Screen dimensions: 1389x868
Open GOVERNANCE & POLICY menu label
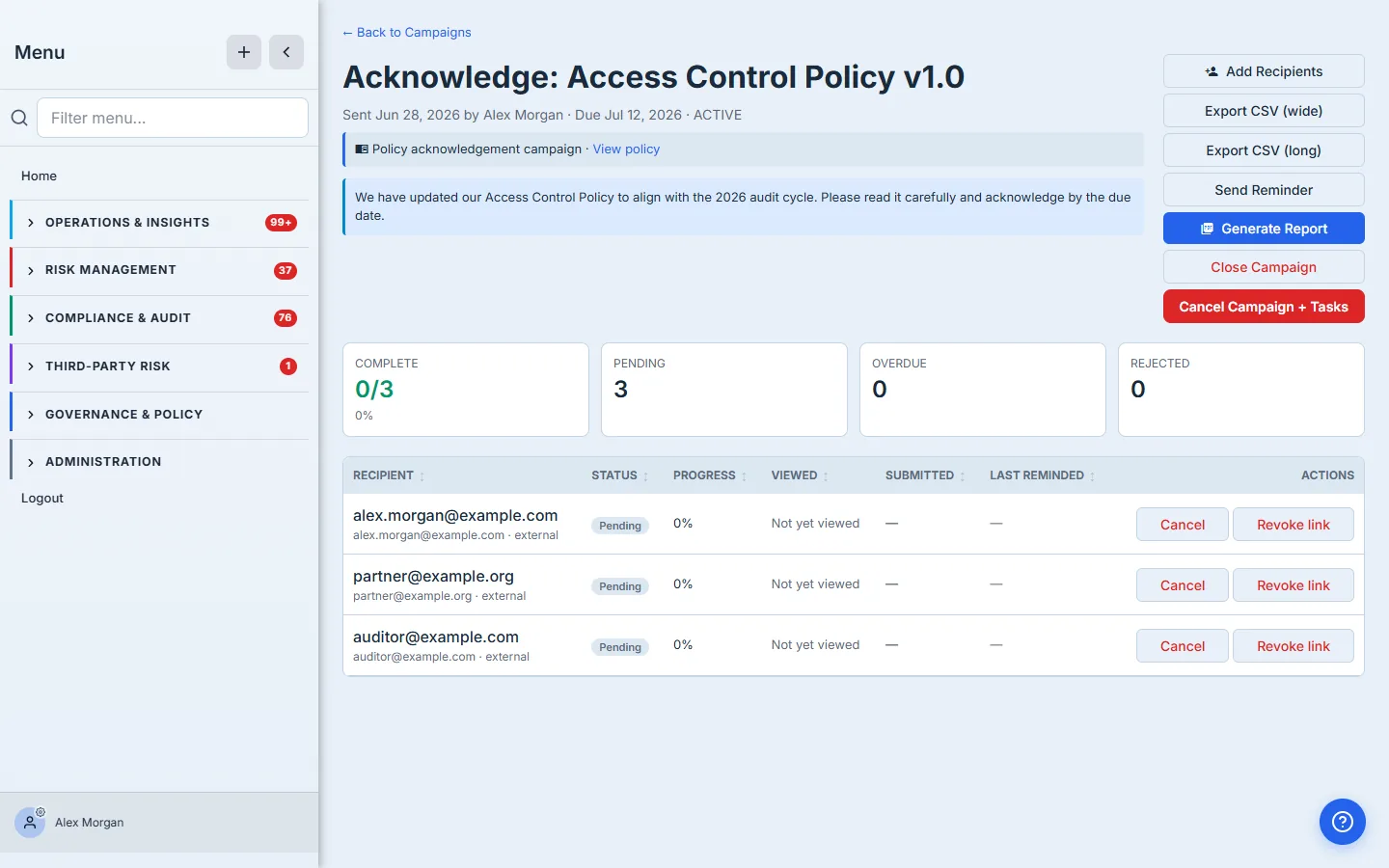(x=124, y=415)
